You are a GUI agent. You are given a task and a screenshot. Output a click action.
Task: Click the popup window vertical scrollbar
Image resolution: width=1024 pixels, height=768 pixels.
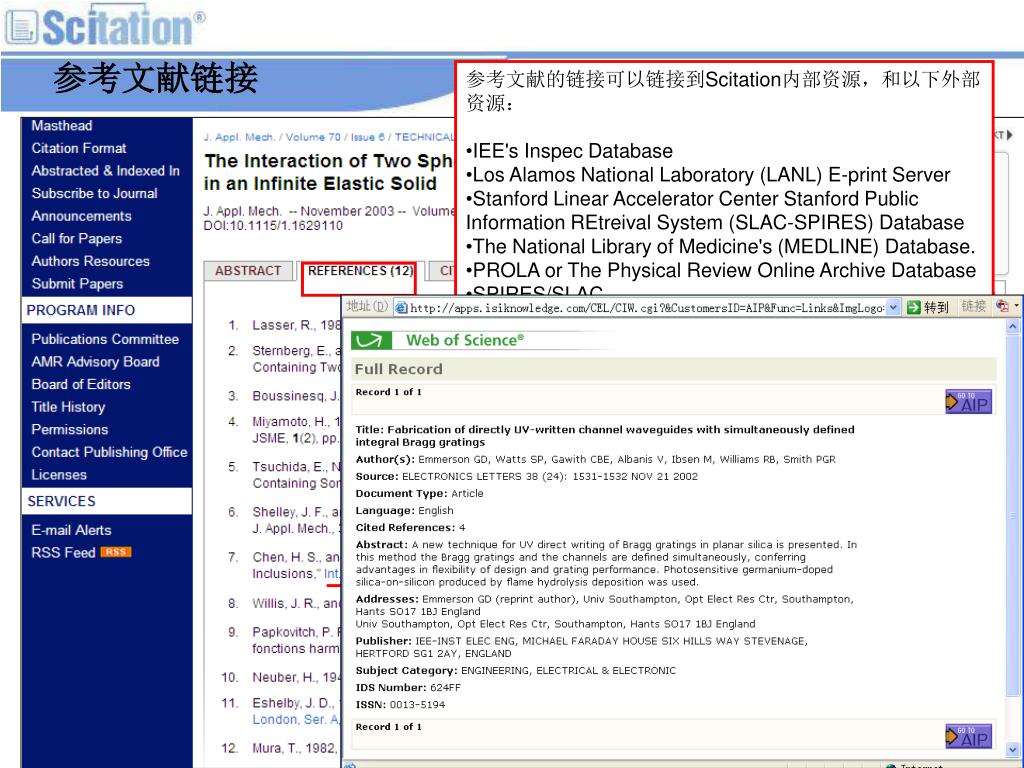pos(1013,536)
